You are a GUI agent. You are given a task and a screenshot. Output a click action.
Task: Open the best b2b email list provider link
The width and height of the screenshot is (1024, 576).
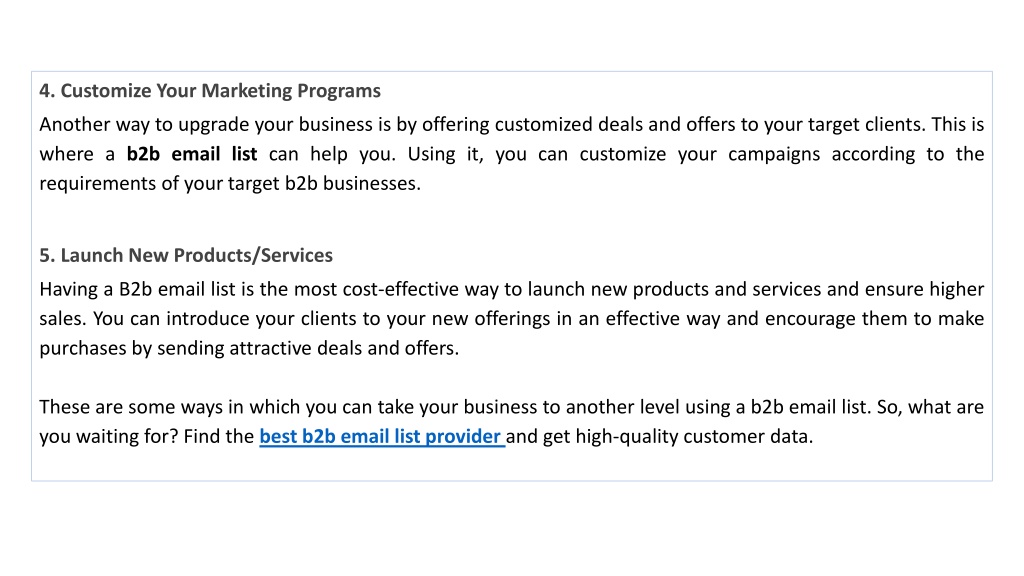click(x=382, y=436)
